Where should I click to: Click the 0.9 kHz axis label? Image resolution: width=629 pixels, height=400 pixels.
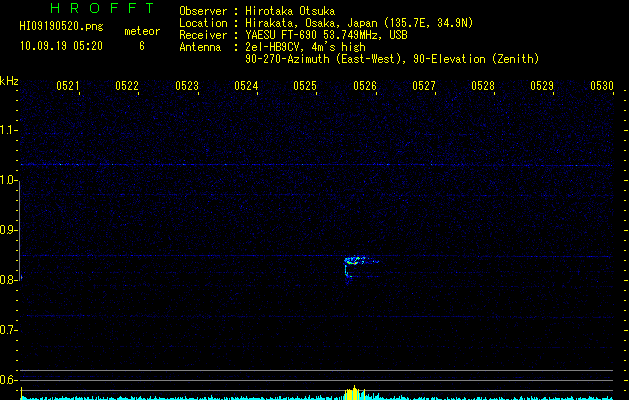click(x=8, y=229)
